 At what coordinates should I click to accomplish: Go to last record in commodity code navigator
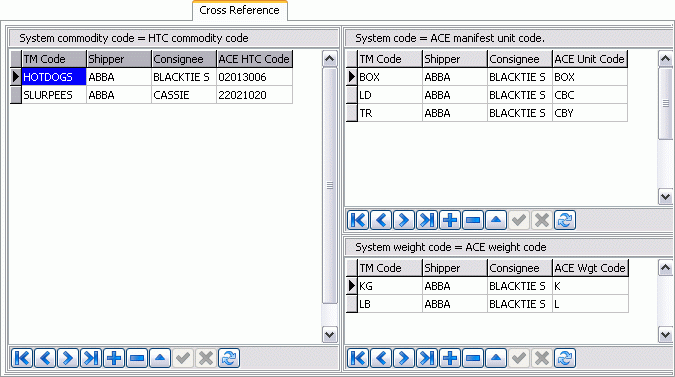[x=91, y=358]
